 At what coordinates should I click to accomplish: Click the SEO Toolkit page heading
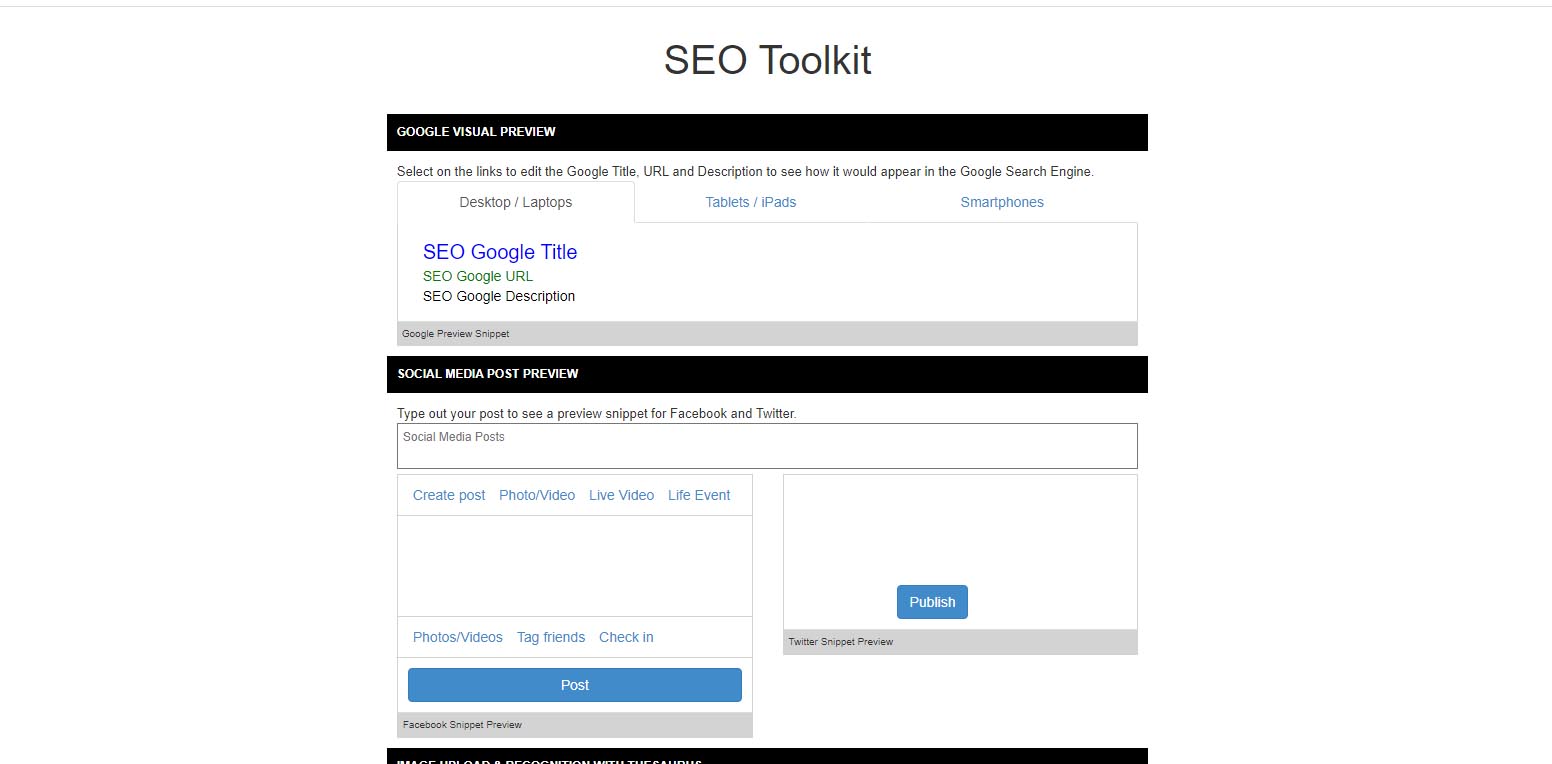(x=767, y=61)
